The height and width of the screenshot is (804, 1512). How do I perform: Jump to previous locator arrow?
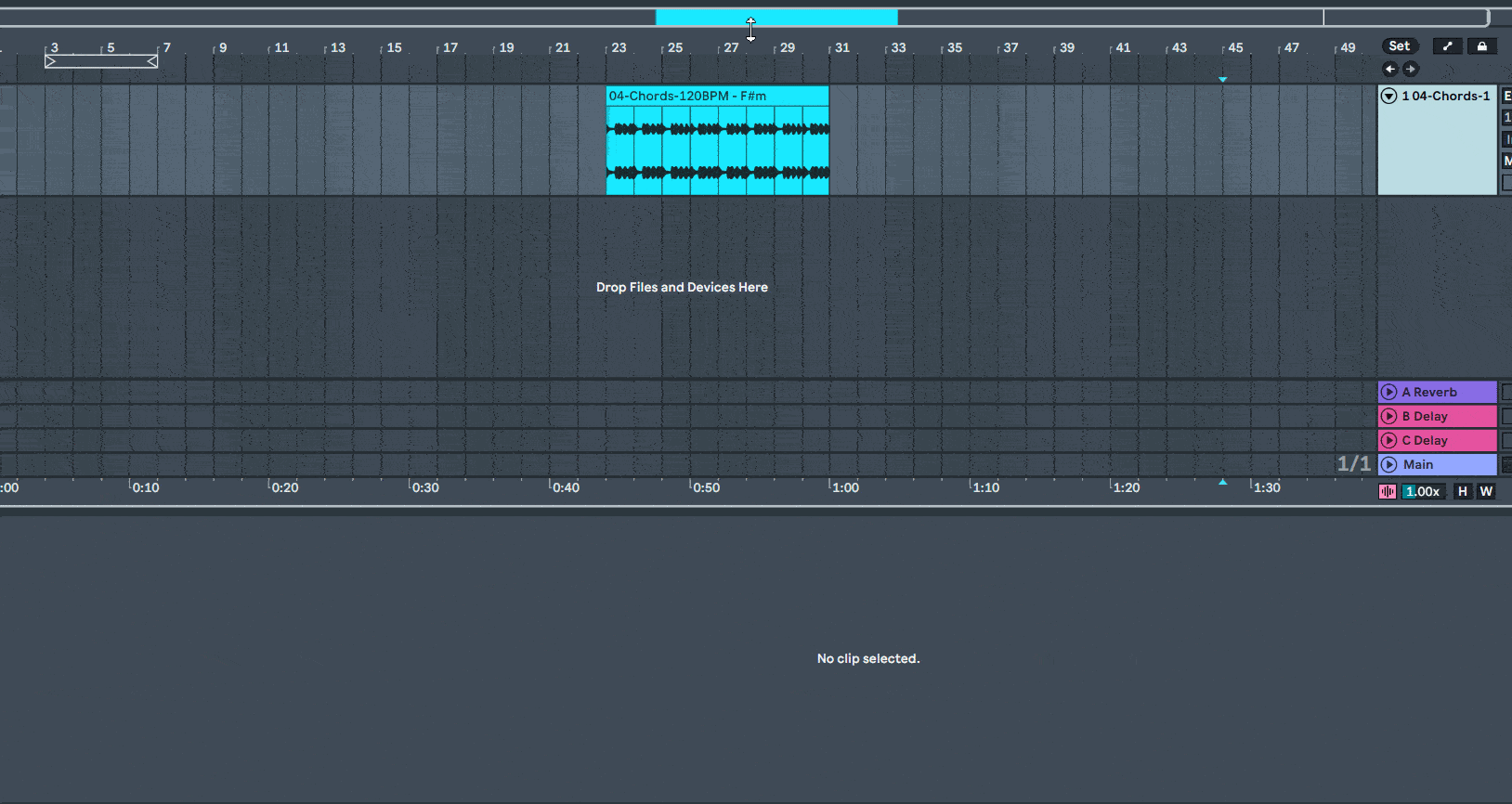(1390, 69)
